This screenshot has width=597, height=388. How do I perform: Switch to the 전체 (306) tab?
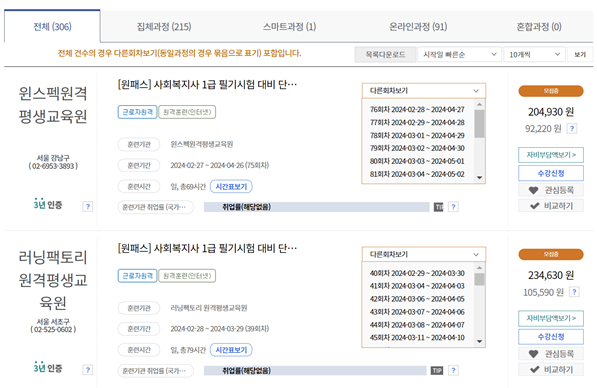click(52, 27)
